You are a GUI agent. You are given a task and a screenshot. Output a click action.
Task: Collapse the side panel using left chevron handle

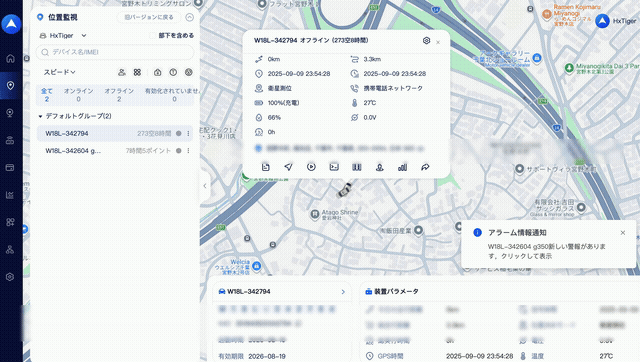click(204, 186)
